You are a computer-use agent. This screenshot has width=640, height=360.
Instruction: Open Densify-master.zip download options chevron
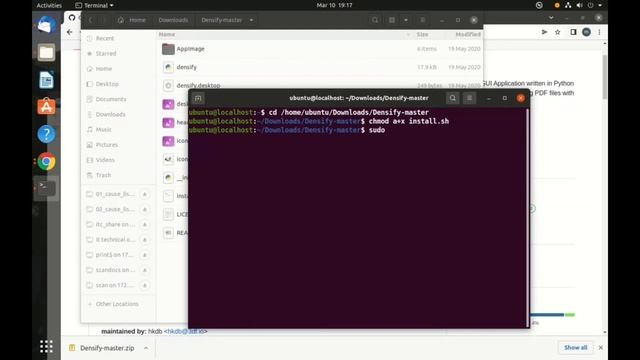[146, 348]
